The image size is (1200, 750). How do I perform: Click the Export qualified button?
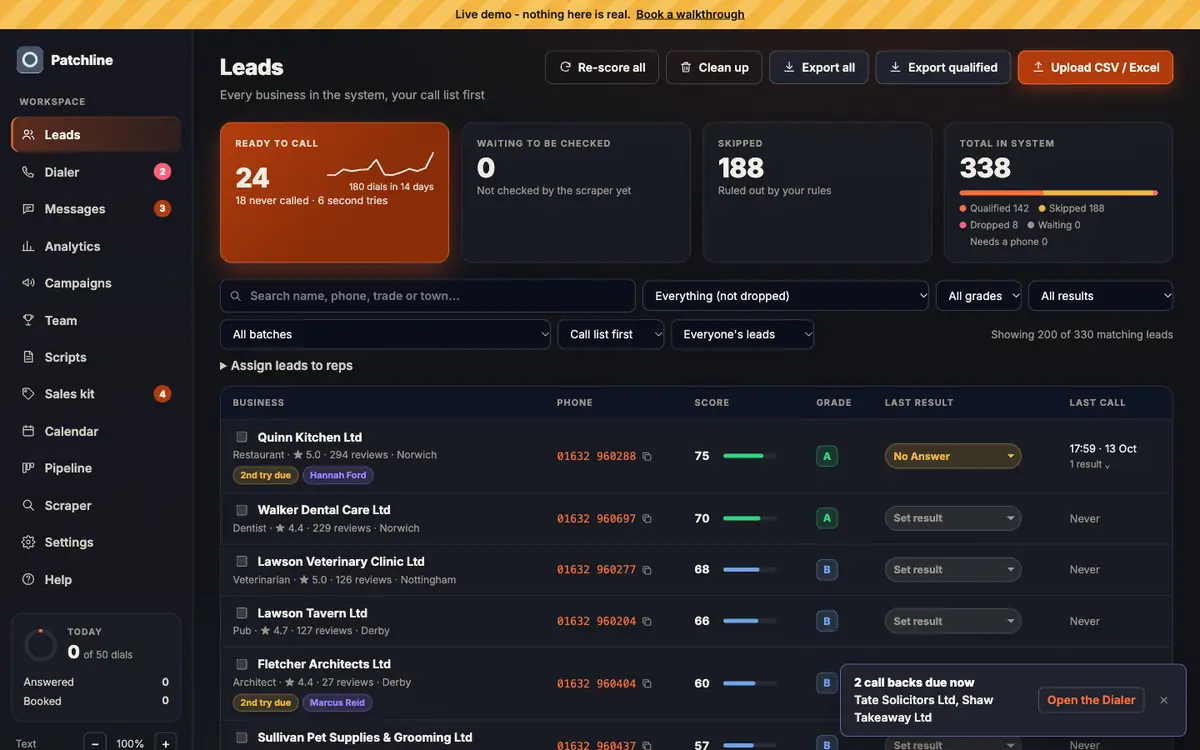[x=943, y=67]
